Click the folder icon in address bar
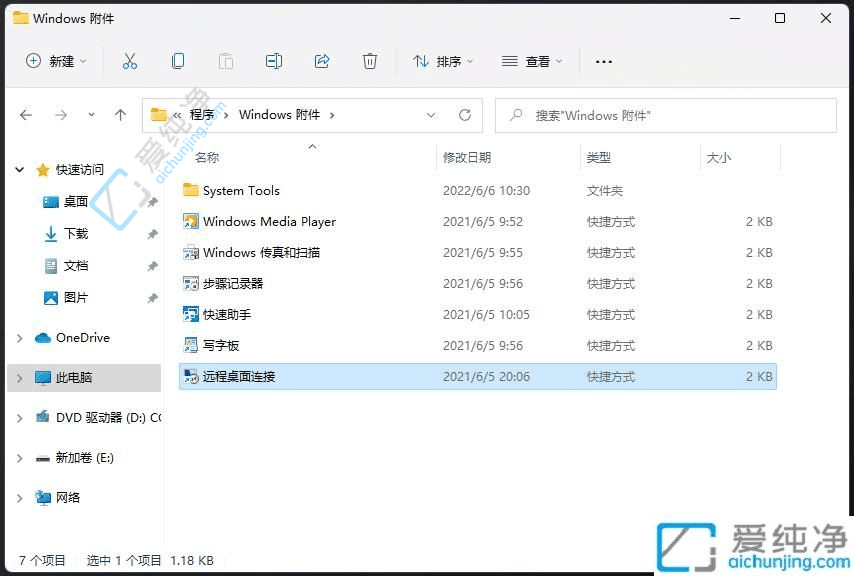 point(159,114)
